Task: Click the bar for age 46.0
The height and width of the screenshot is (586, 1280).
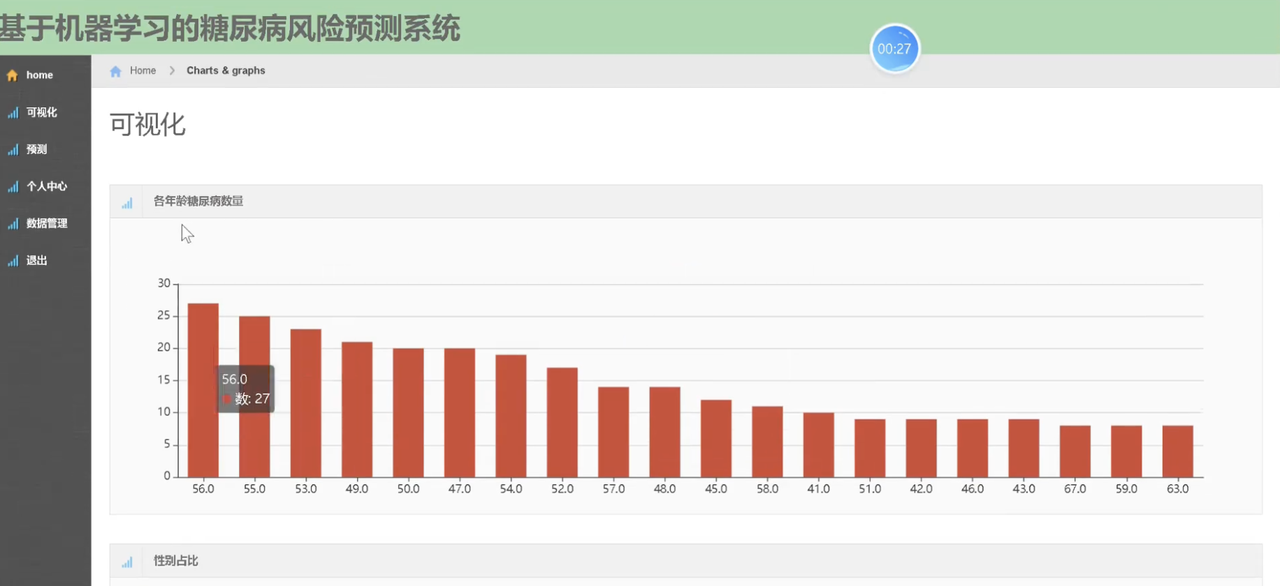Action: [x=973, y=448]
